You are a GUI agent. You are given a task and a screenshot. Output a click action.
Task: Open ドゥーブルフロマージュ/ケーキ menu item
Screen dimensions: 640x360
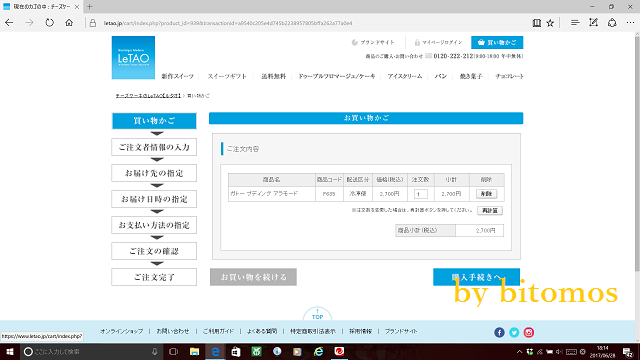pos(337,76)
